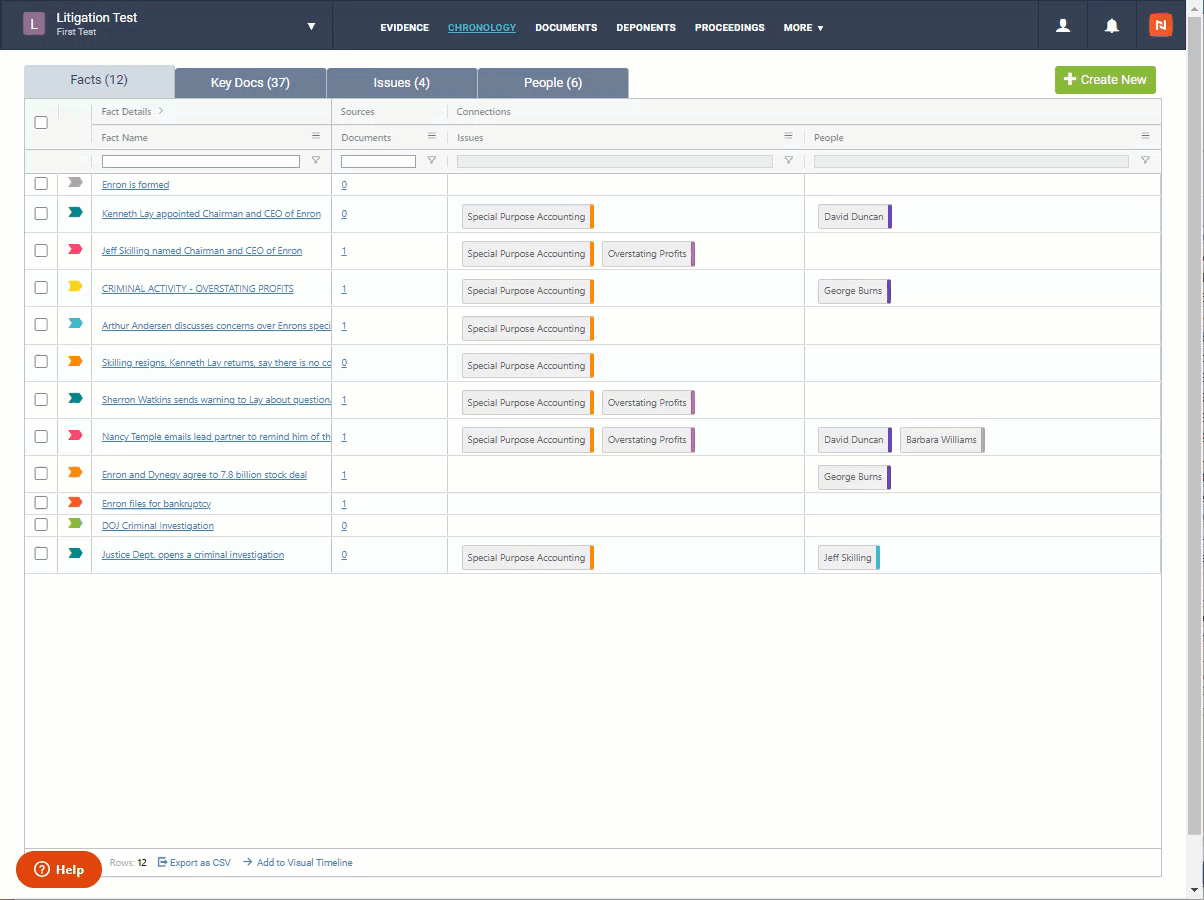Click the orange app logo icon
The width and height of the screenshot is (1204, 900).
(1160, 26)
